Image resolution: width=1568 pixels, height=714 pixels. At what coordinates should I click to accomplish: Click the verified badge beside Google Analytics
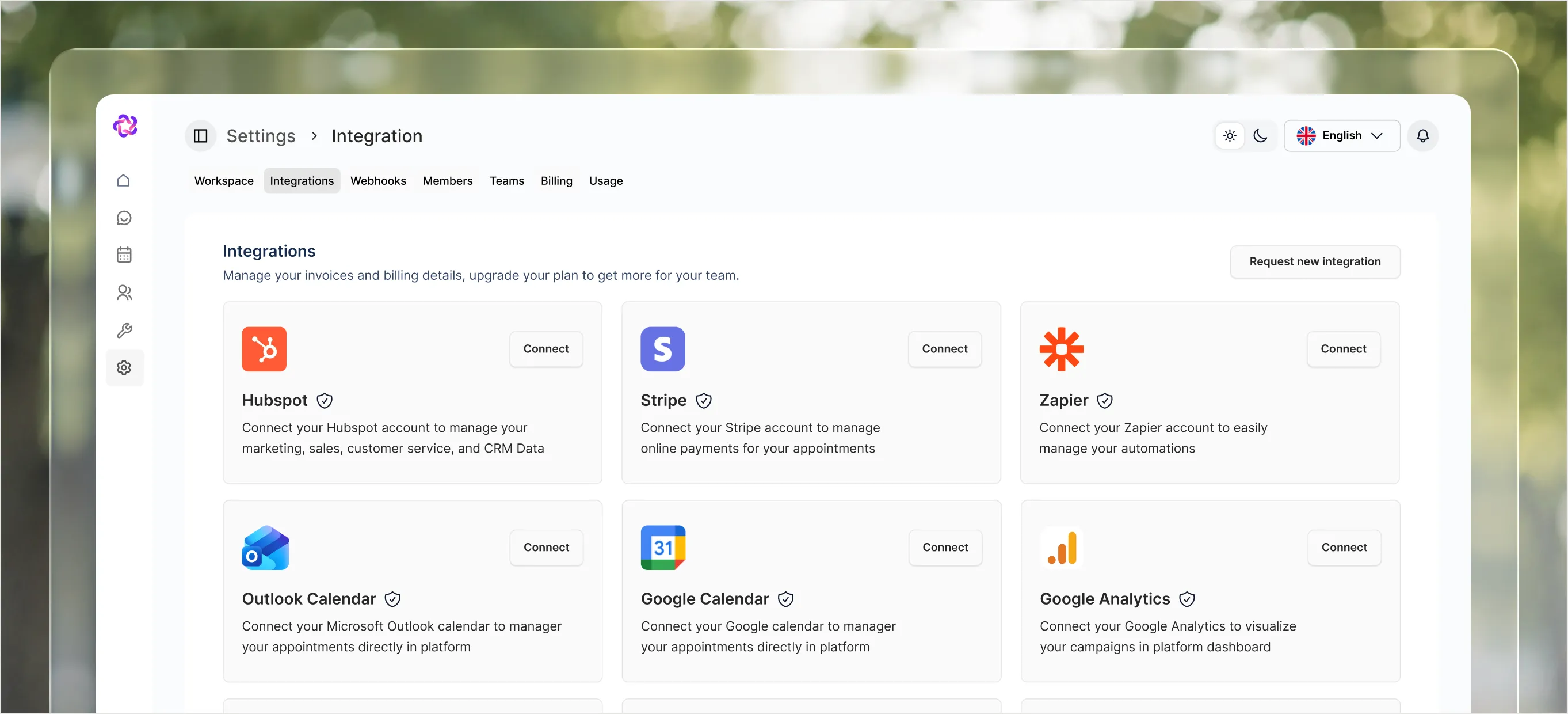[x=1187, y=599]
